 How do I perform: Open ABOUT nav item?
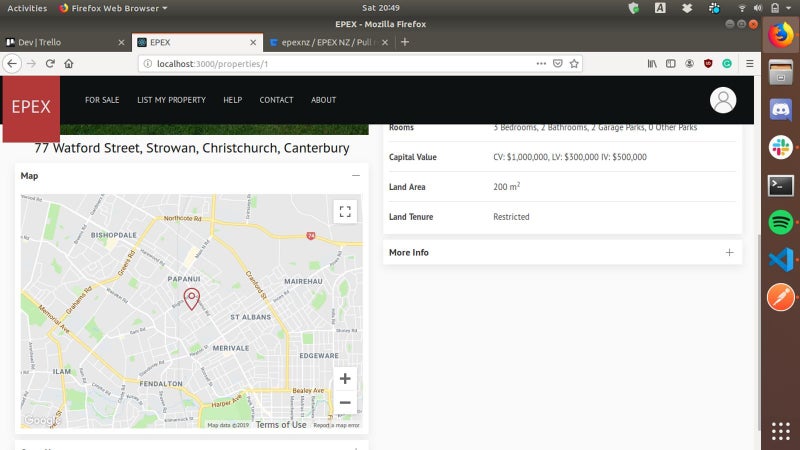pos(323,100)
